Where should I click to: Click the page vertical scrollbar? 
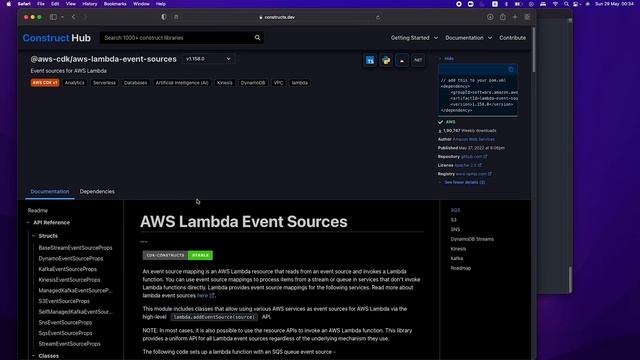[x=533, y=51]
